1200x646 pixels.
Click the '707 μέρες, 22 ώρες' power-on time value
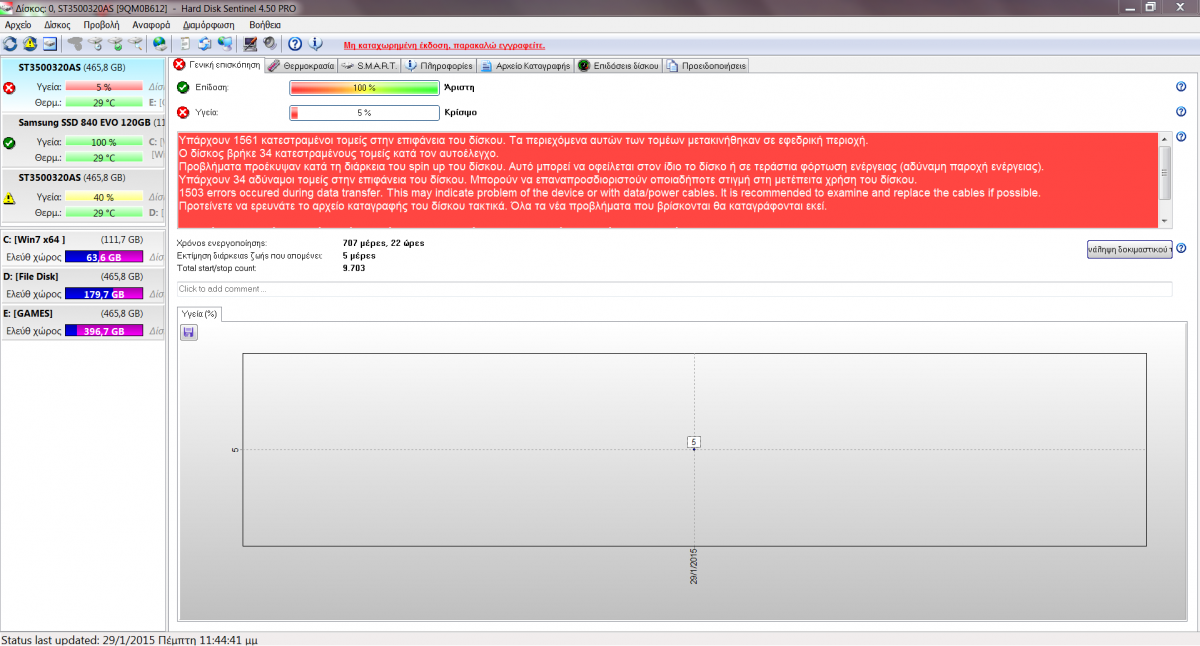point(386,243)
